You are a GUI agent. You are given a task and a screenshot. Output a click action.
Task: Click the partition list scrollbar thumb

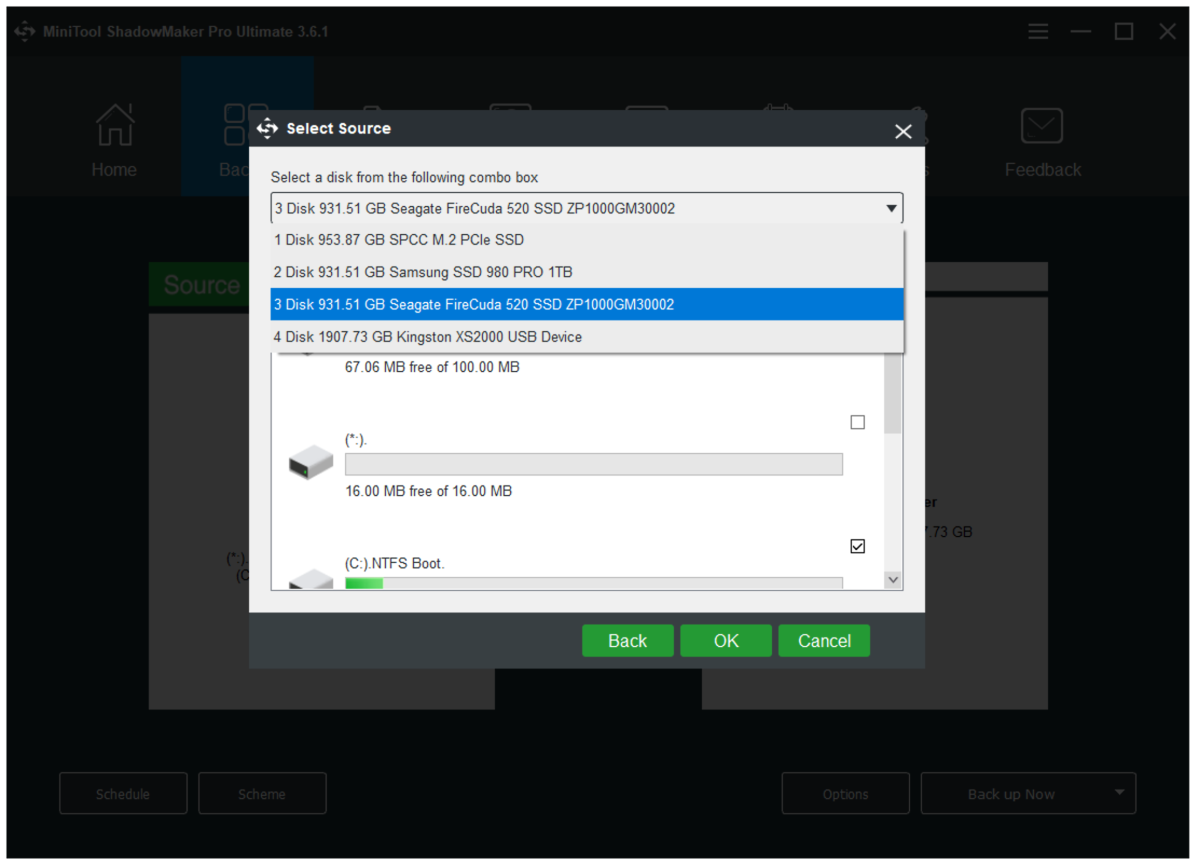pyautogui.click(x=893, y=394)
